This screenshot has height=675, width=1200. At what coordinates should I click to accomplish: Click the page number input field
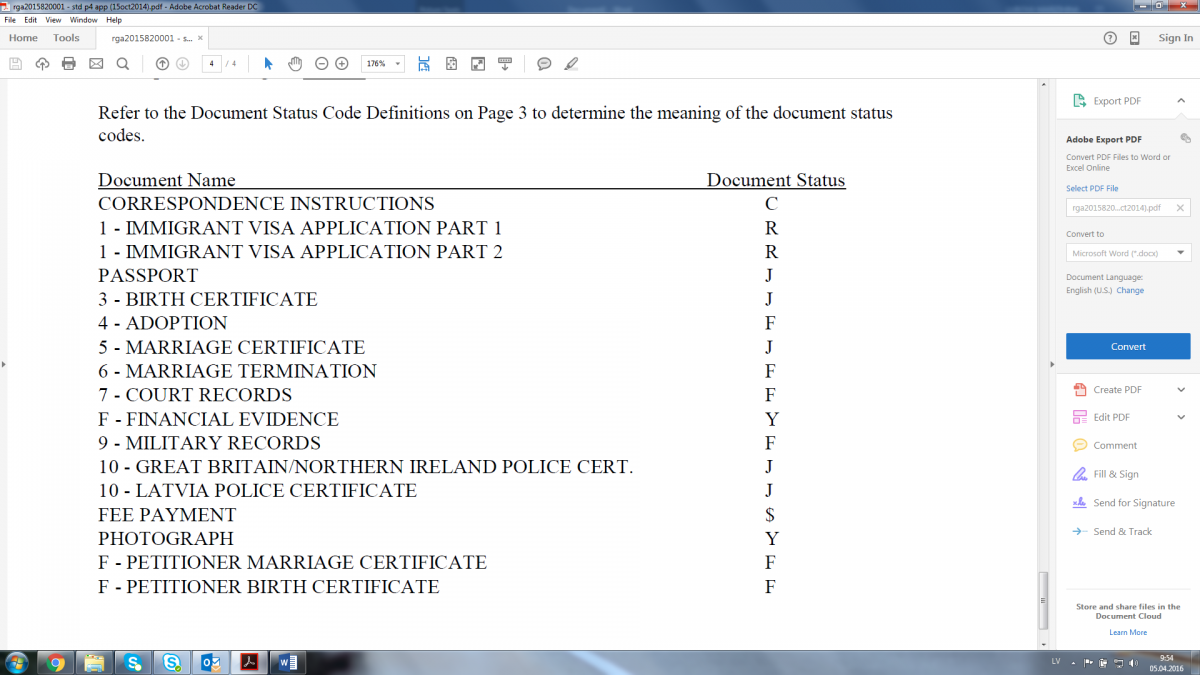point(212,64)
